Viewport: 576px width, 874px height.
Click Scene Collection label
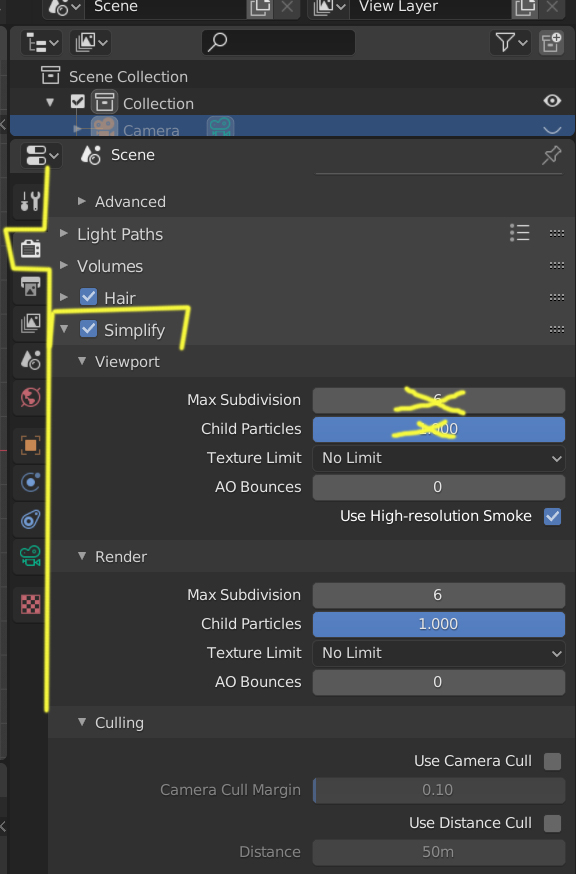click(128, 76)
